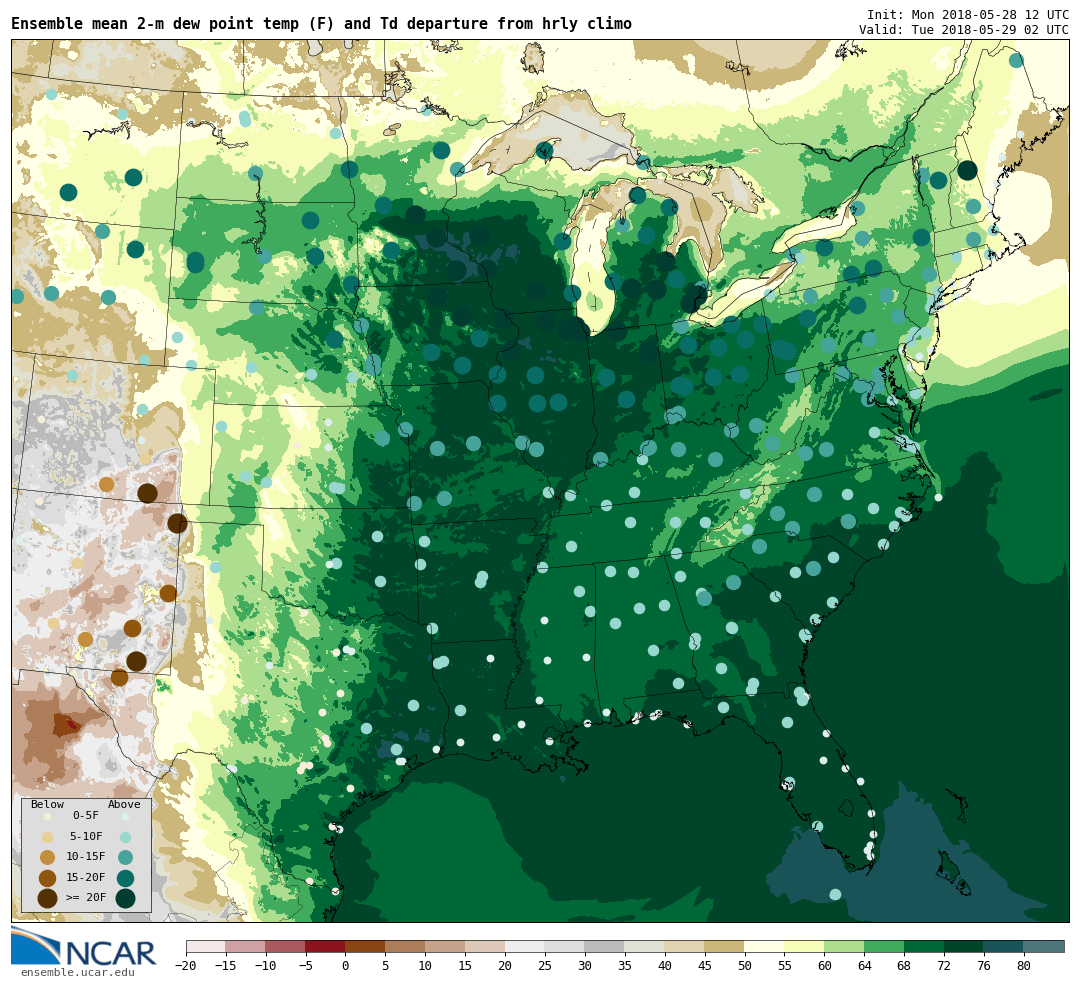Click the Above 0-5F legend dot
1080x985 pixels.
pos(125,816)
